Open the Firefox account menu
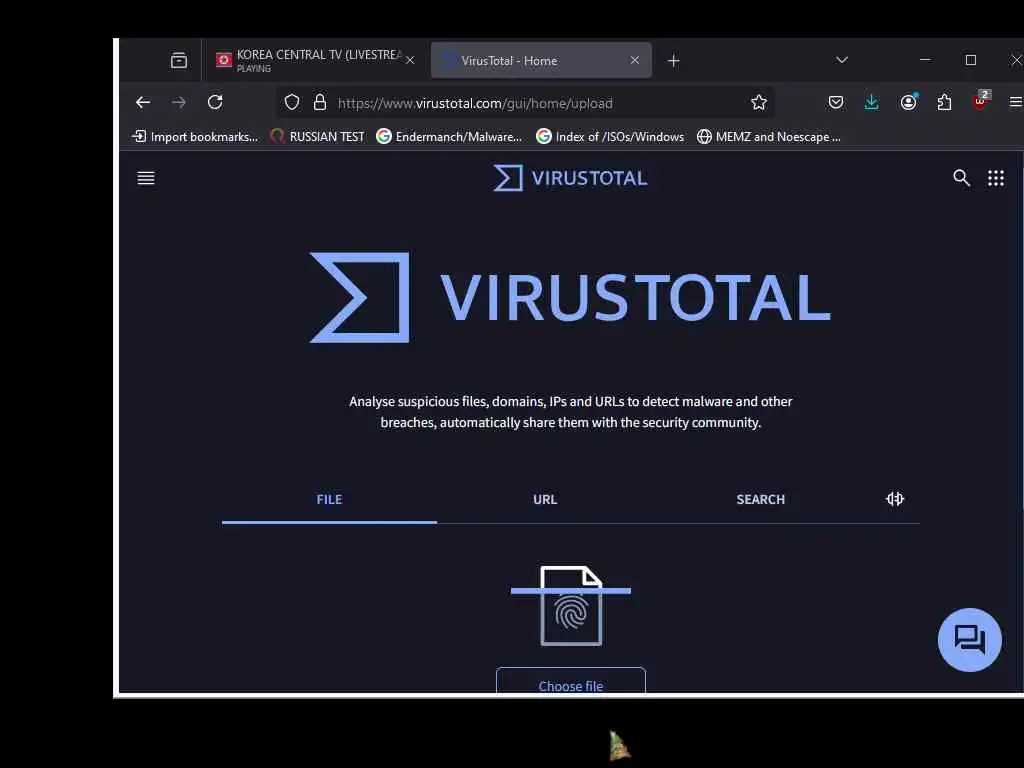The height and width of the screenshot is (768, 1024). pyautogui.click(x=908, y=103)
